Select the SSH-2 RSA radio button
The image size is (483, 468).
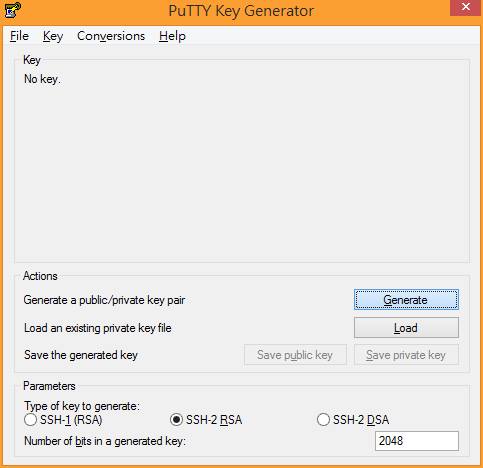tap(206, 420)
